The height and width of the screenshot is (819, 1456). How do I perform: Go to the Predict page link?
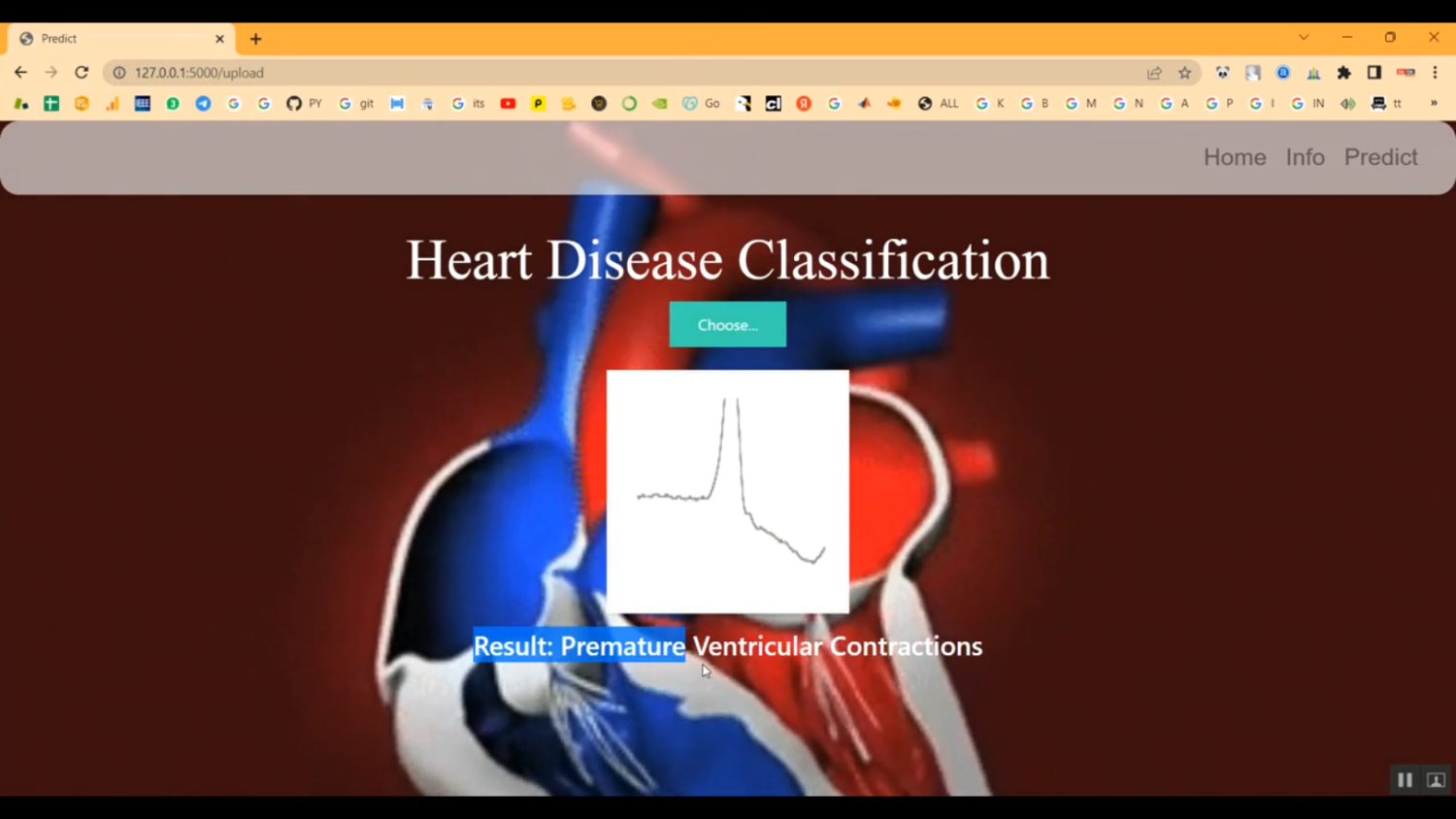pyautogui.click(x=1380, y=157)
